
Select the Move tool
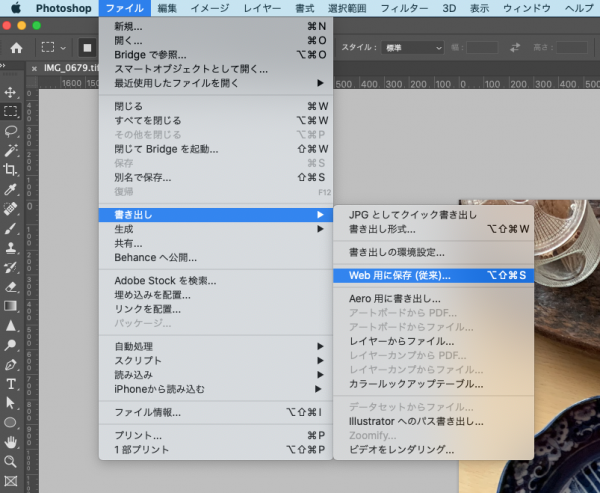[11, 92]
